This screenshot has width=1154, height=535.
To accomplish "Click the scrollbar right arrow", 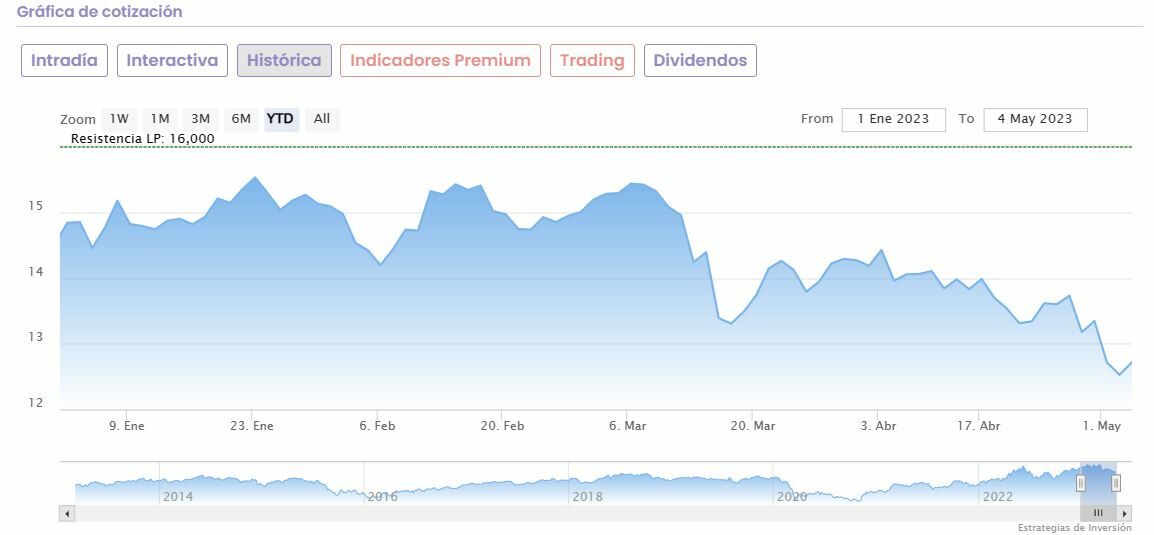I will (1125, 513).
